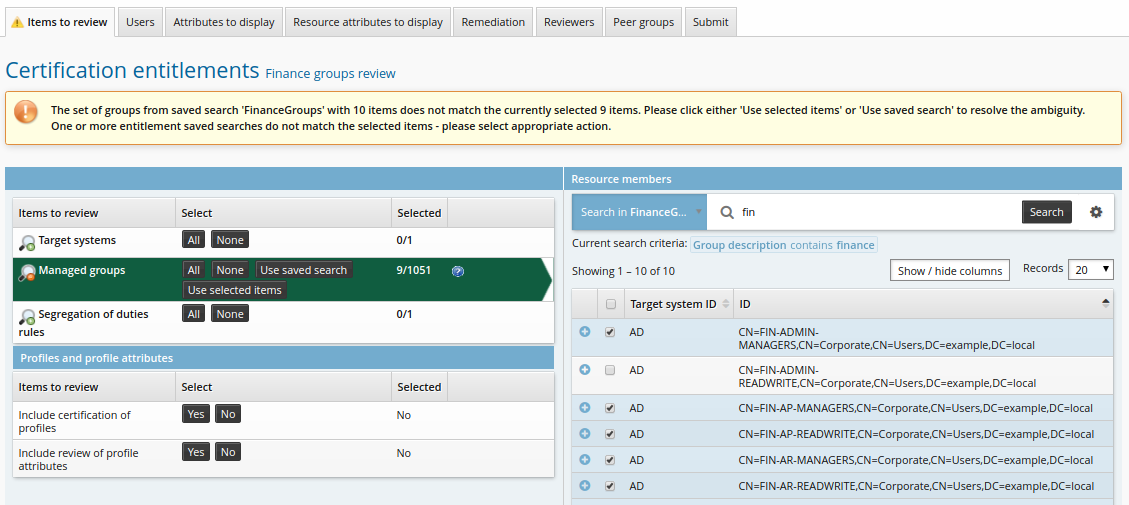The width and height of the screenshot is (1129, 505).
Task: Click the Segregation of duties rules icon
Action: click(27, 316)
